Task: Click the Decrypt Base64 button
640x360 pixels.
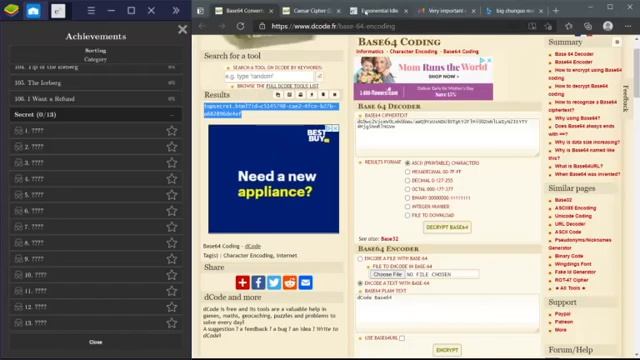Action: pyautogui.click(x=447, y=227)
